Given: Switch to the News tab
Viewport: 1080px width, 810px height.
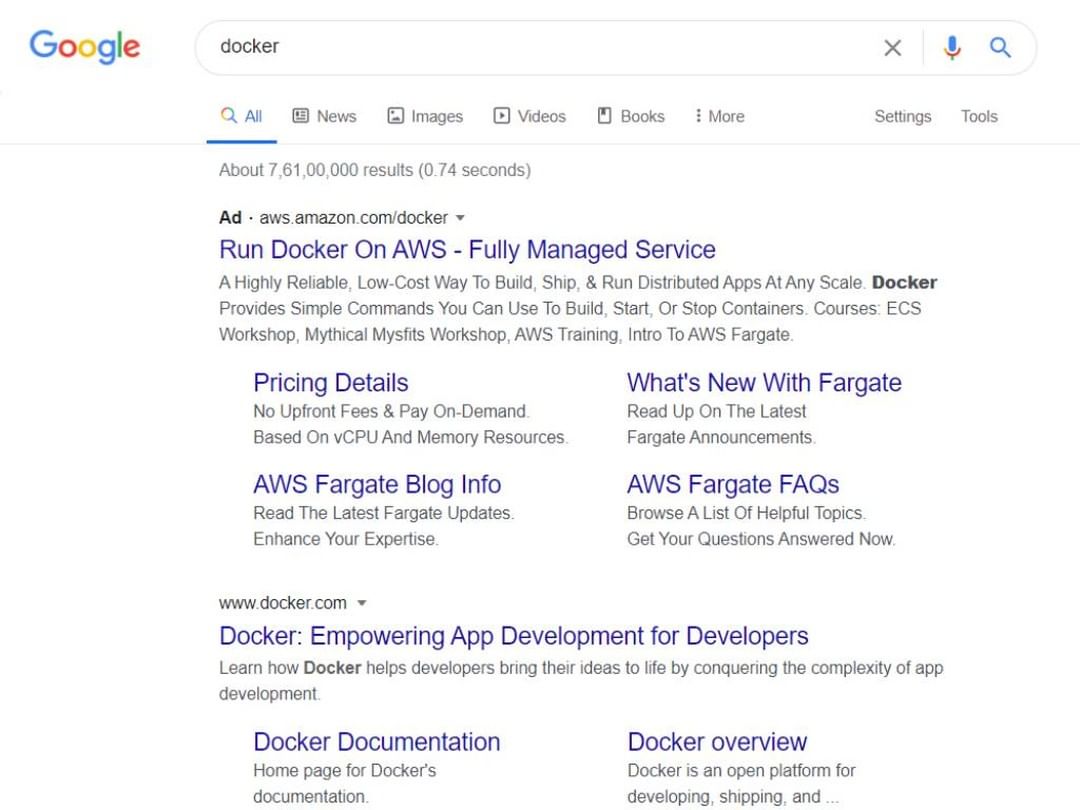Looking at the screenshot, I should tap(324, 116).
